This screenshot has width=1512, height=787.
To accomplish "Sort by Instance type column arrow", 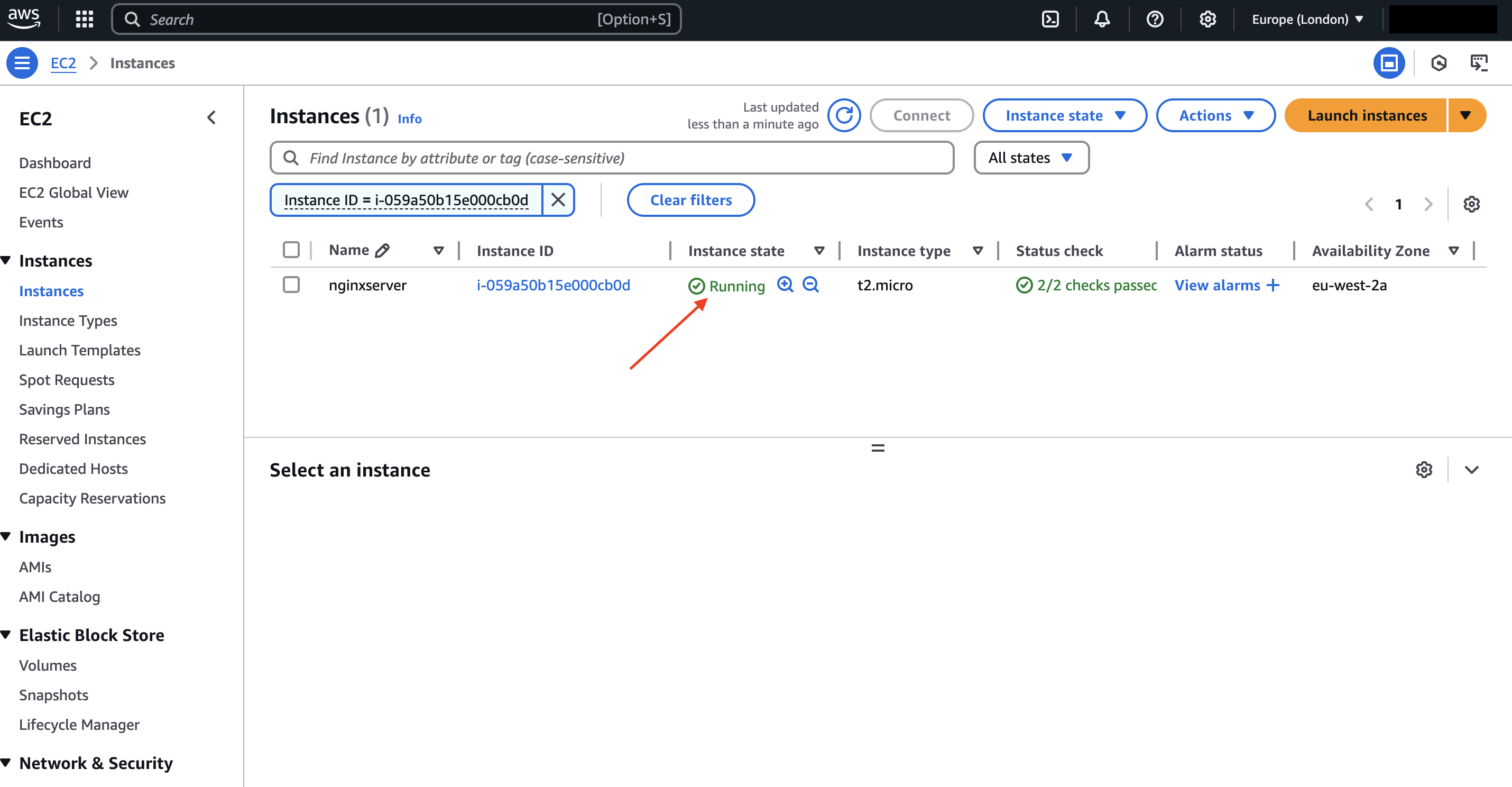I will pyautogui.click(x=978, y=251).
